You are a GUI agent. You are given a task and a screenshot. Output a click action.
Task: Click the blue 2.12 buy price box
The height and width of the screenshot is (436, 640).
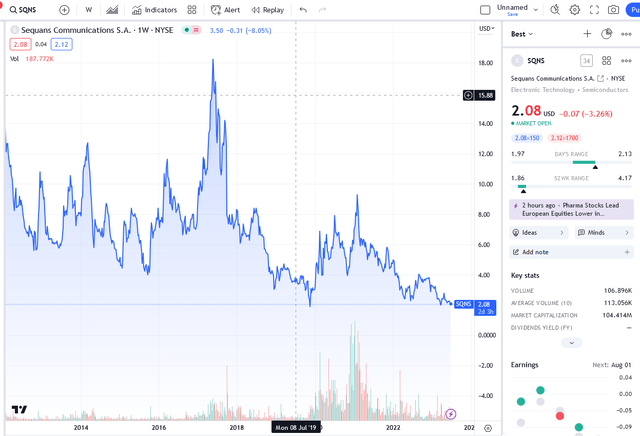pyautogui.click(x=62, y=44)
